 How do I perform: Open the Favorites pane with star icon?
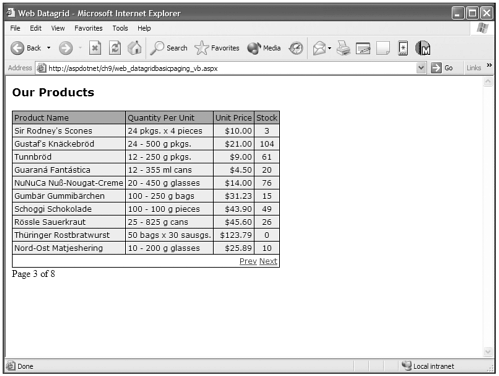217,48
